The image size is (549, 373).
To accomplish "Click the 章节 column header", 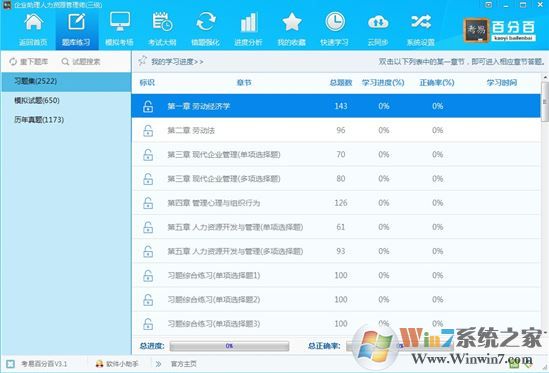I will (244, 83).
